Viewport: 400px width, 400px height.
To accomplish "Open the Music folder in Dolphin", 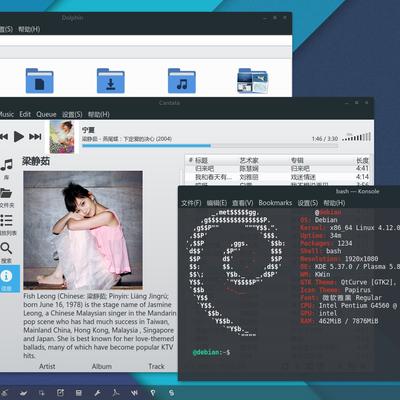I will (x=182, y=81).
